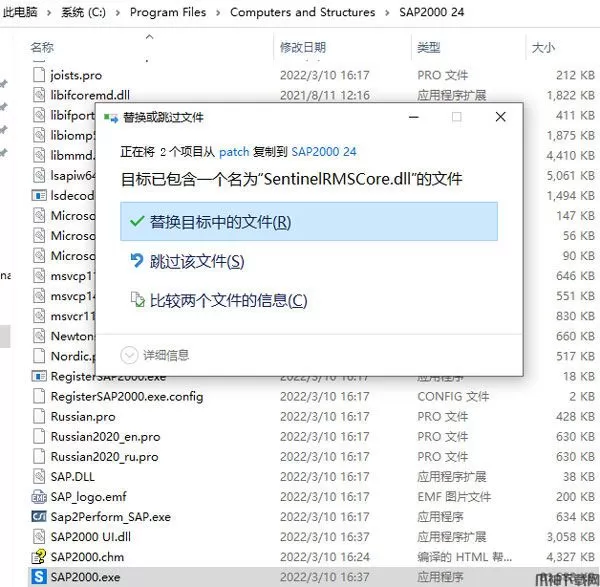Navigate to This PC in breadcrumb
This screenshot has width=600, height=587.
(x=20, y=12)
